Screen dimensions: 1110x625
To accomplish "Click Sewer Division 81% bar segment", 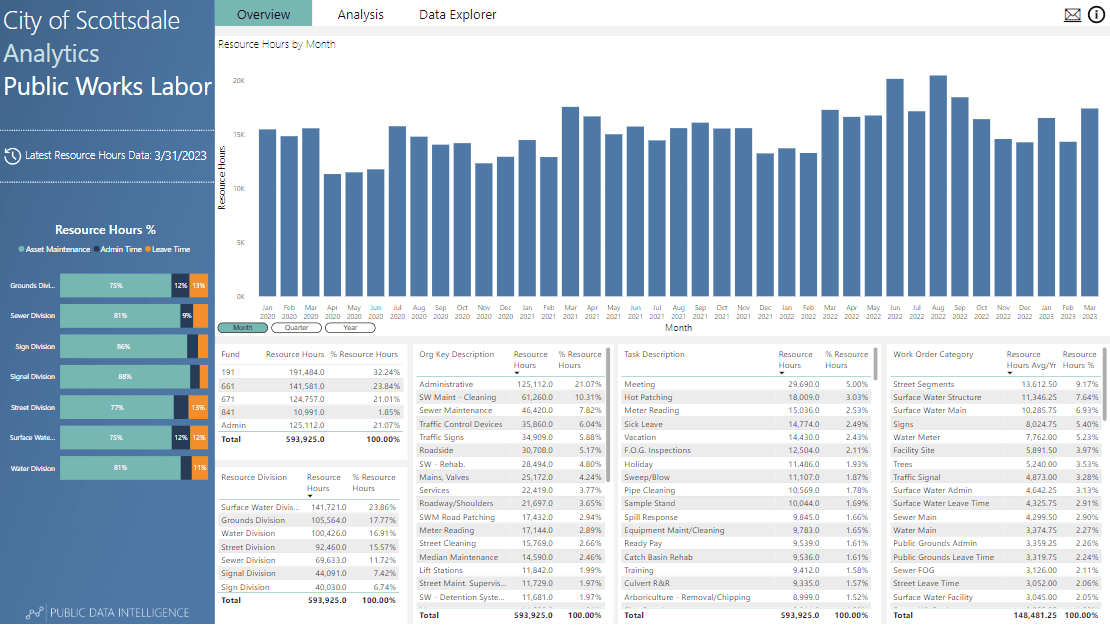I will pyautogui.click(x=120, y=316).
